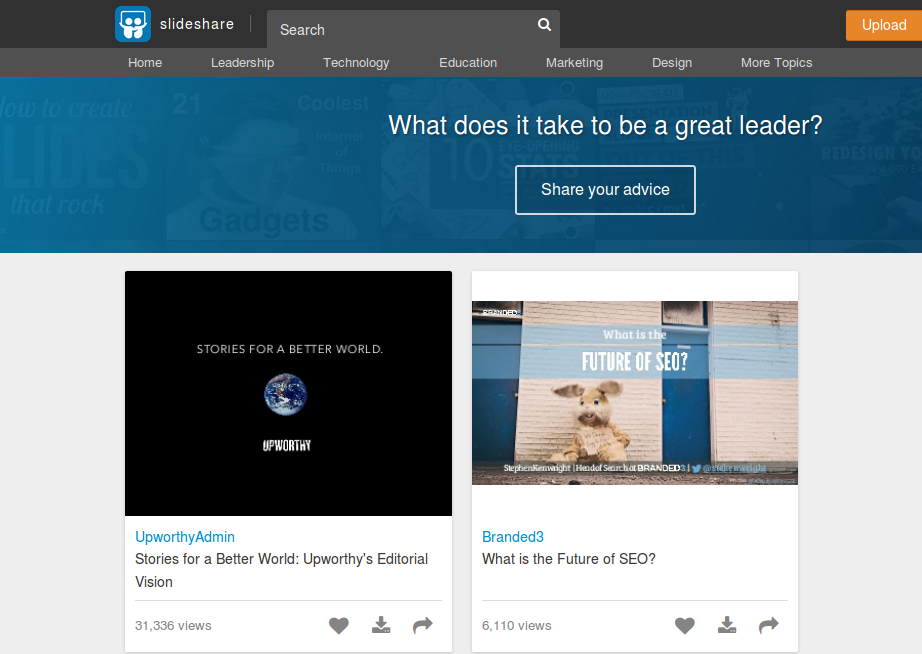Open the Education topic
Screen dimensions: 922x654
pos(468,62)
